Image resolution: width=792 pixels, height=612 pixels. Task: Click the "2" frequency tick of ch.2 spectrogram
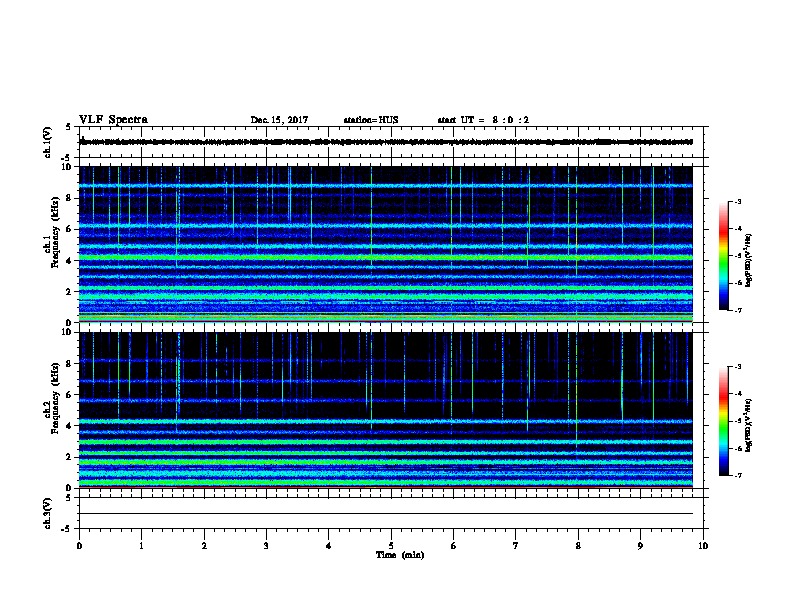[70, 457]
